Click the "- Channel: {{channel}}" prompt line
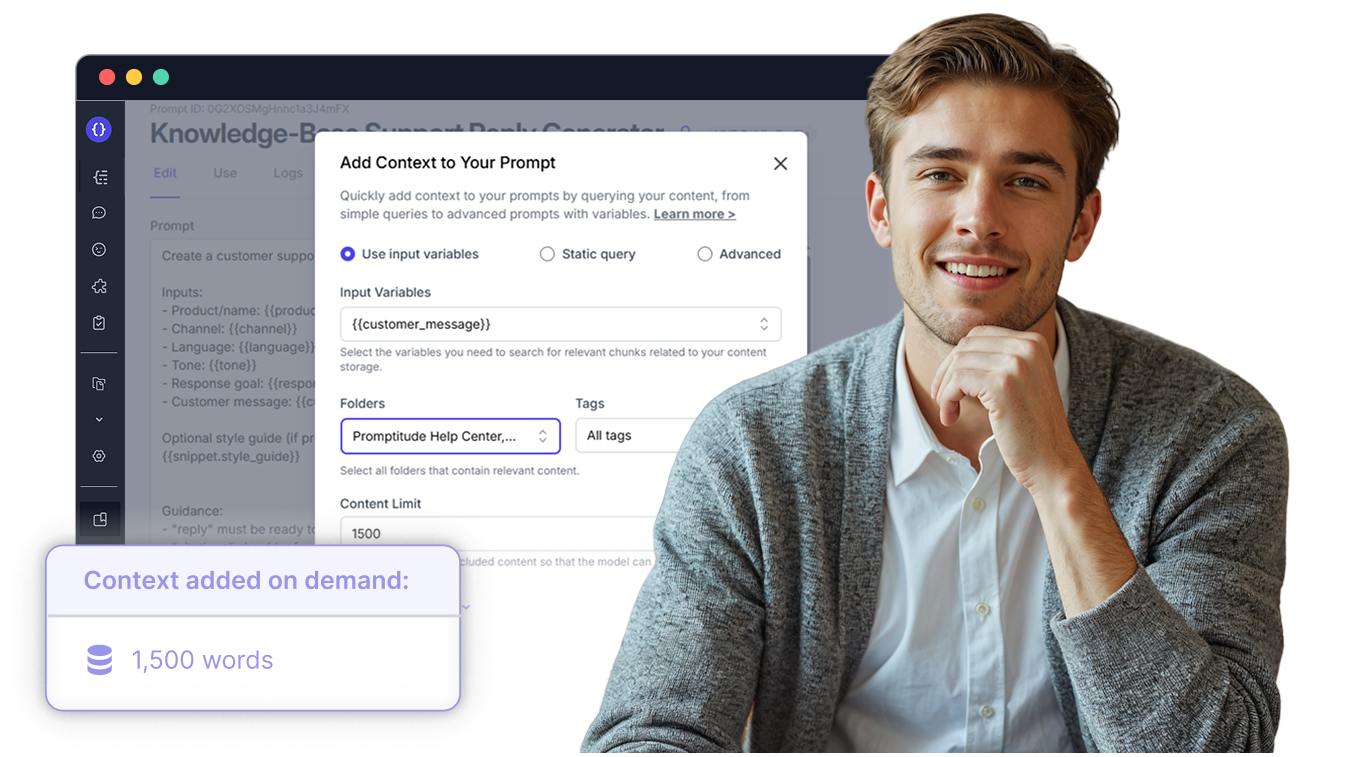Image resolution: width=1353 pixels, height=757 pixels. coord(229,328)
